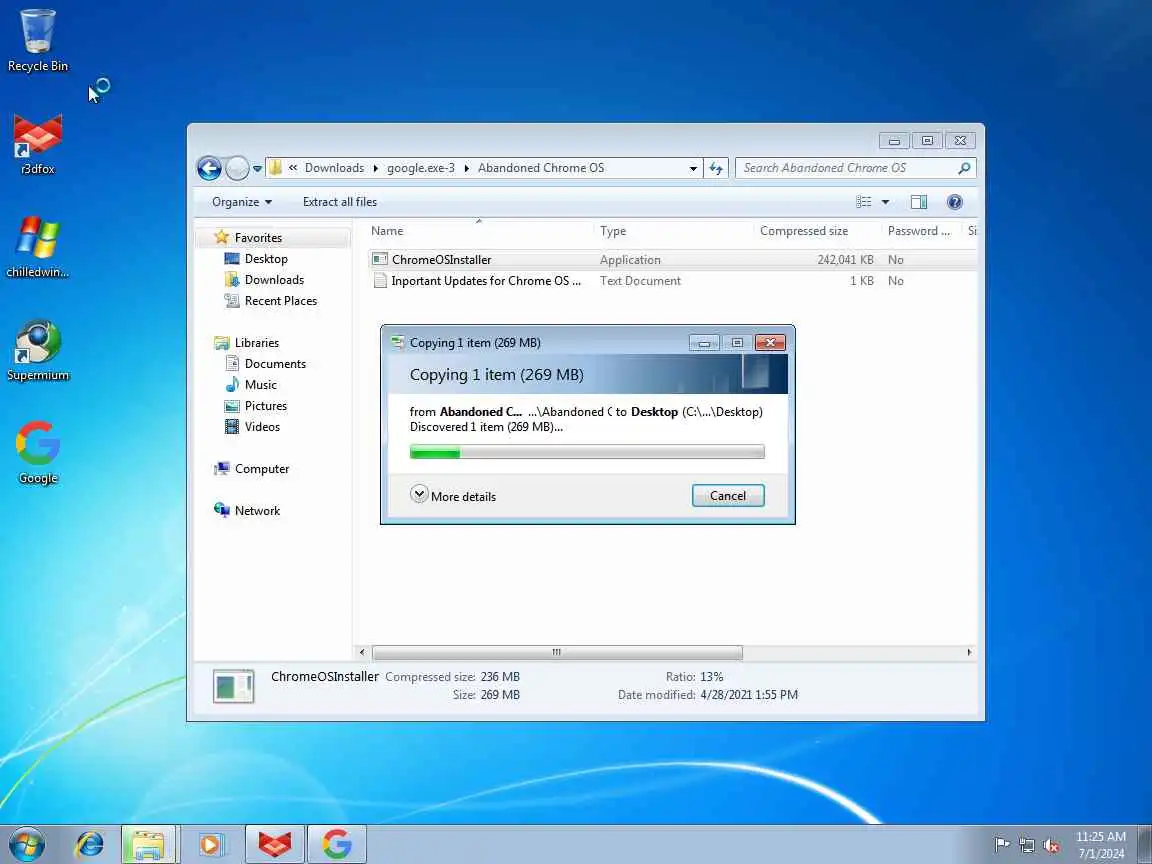The height and width of the screenshot is (864, 1152).
Task: Open network tray icon
Action: point(1026,845)
